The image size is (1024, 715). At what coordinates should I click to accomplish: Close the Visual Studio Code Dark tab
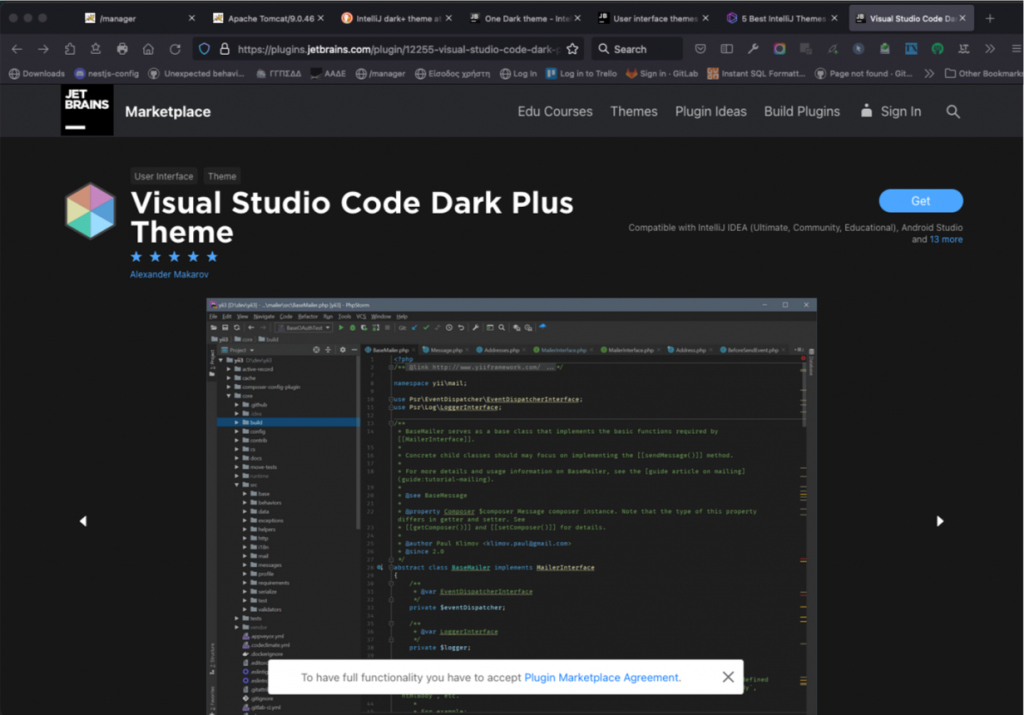(x=963, y=18)
